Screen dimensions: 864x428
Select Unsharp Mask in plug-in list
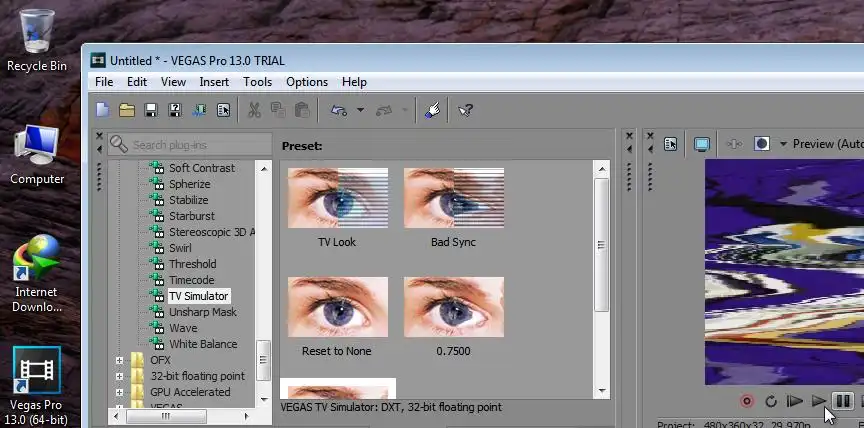(x=203, y=312)
